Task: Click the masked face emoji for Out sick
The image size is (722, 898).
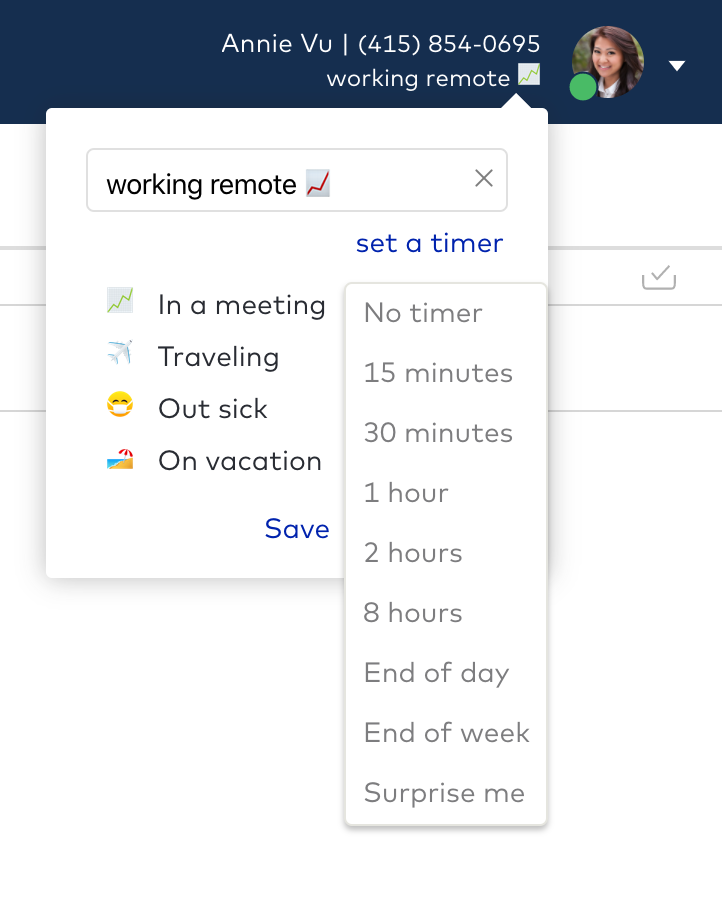Action: pyautogui.click(x=120, y=404)
